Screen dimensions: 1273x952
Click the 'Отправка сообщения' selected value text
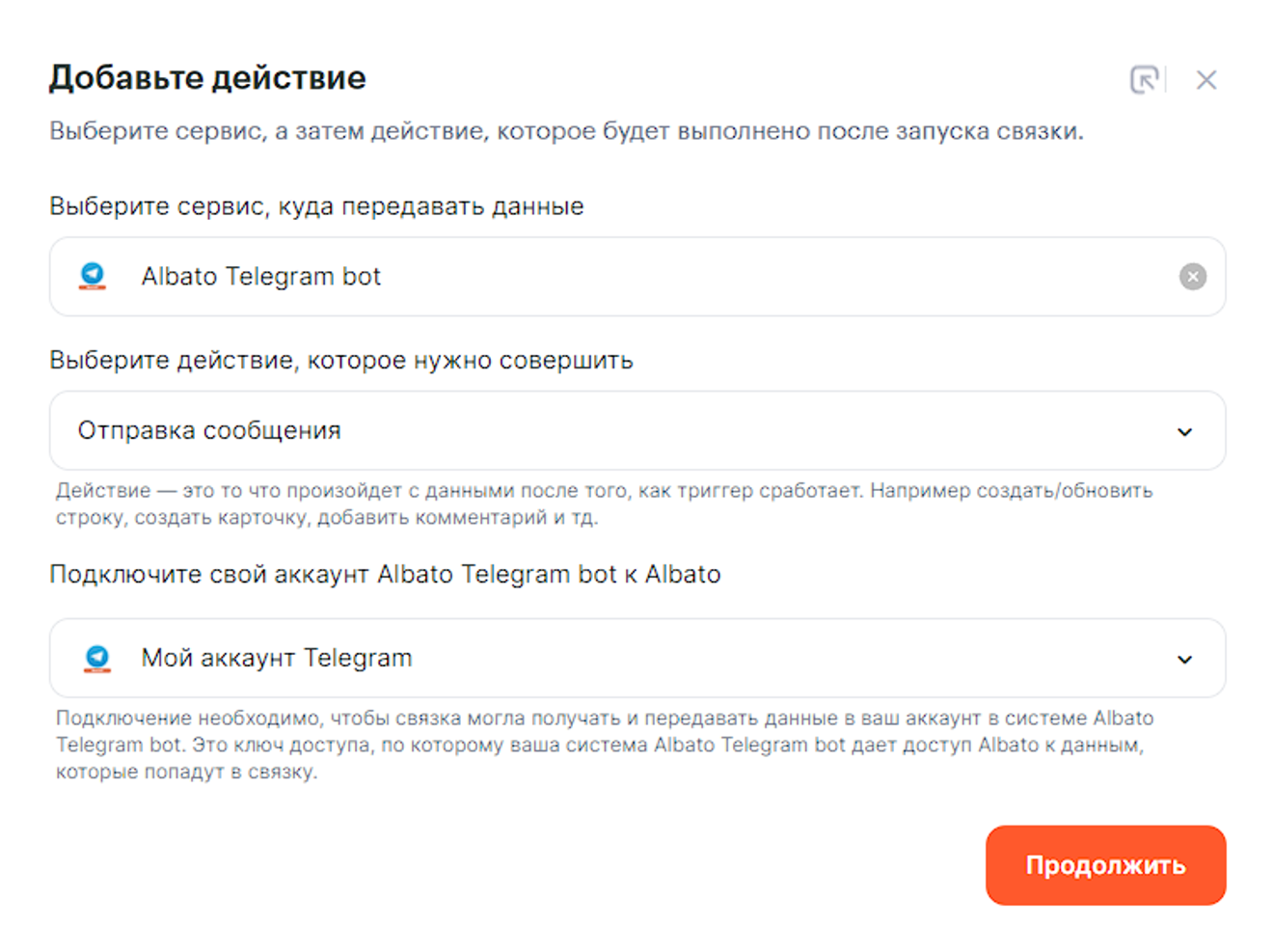coord(209,430)
